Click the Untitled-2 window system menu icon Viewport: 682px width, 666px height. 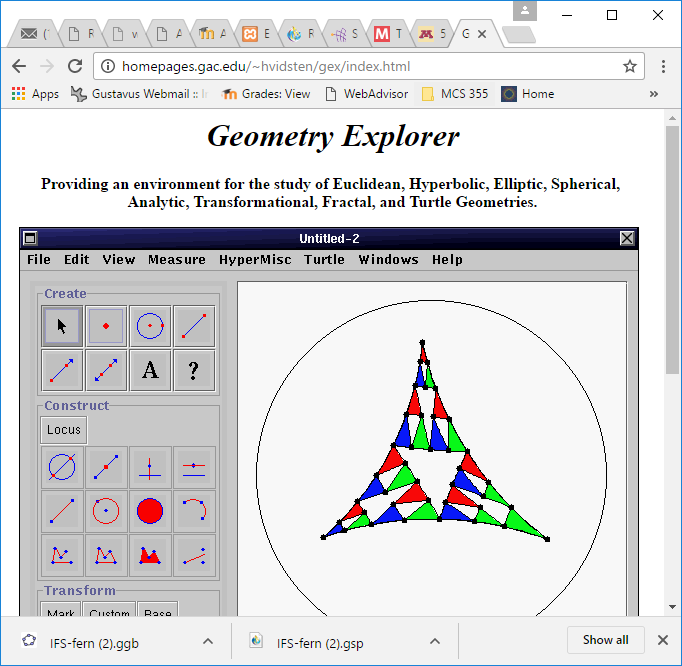tap(30, 238)
